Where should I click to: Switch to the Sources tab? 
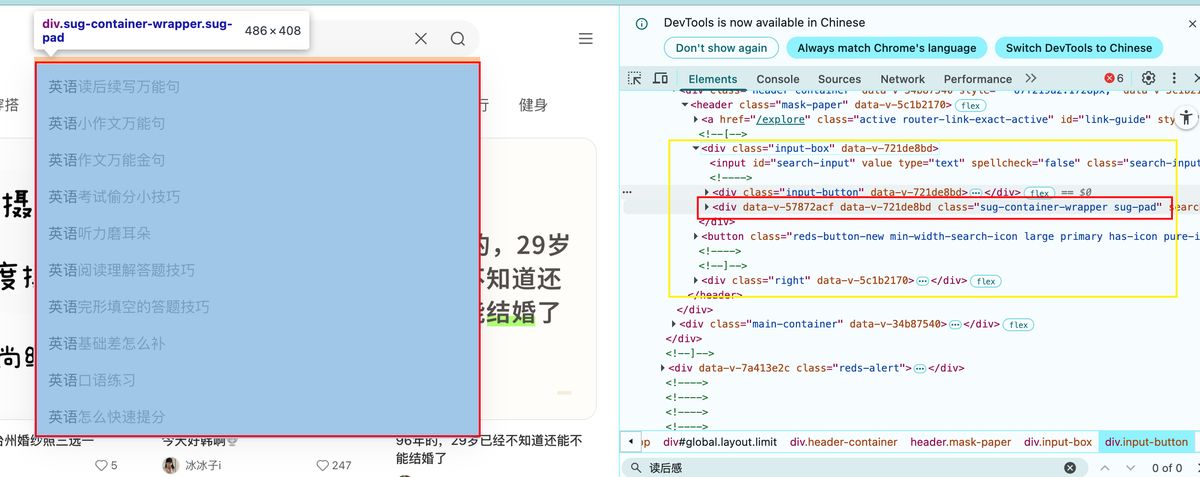839,79
